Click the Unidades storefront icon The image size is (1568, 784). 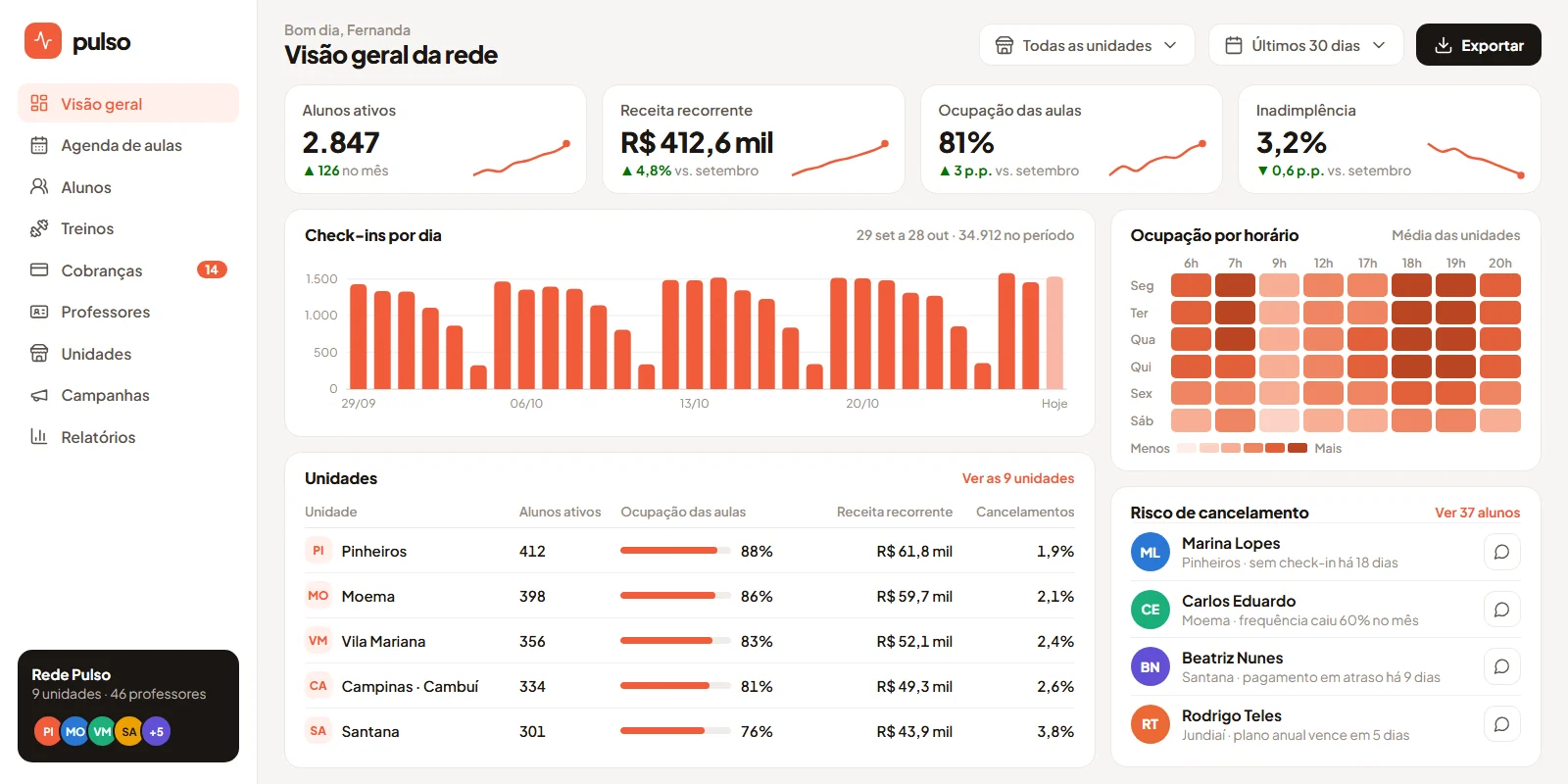tap(39, 353)
